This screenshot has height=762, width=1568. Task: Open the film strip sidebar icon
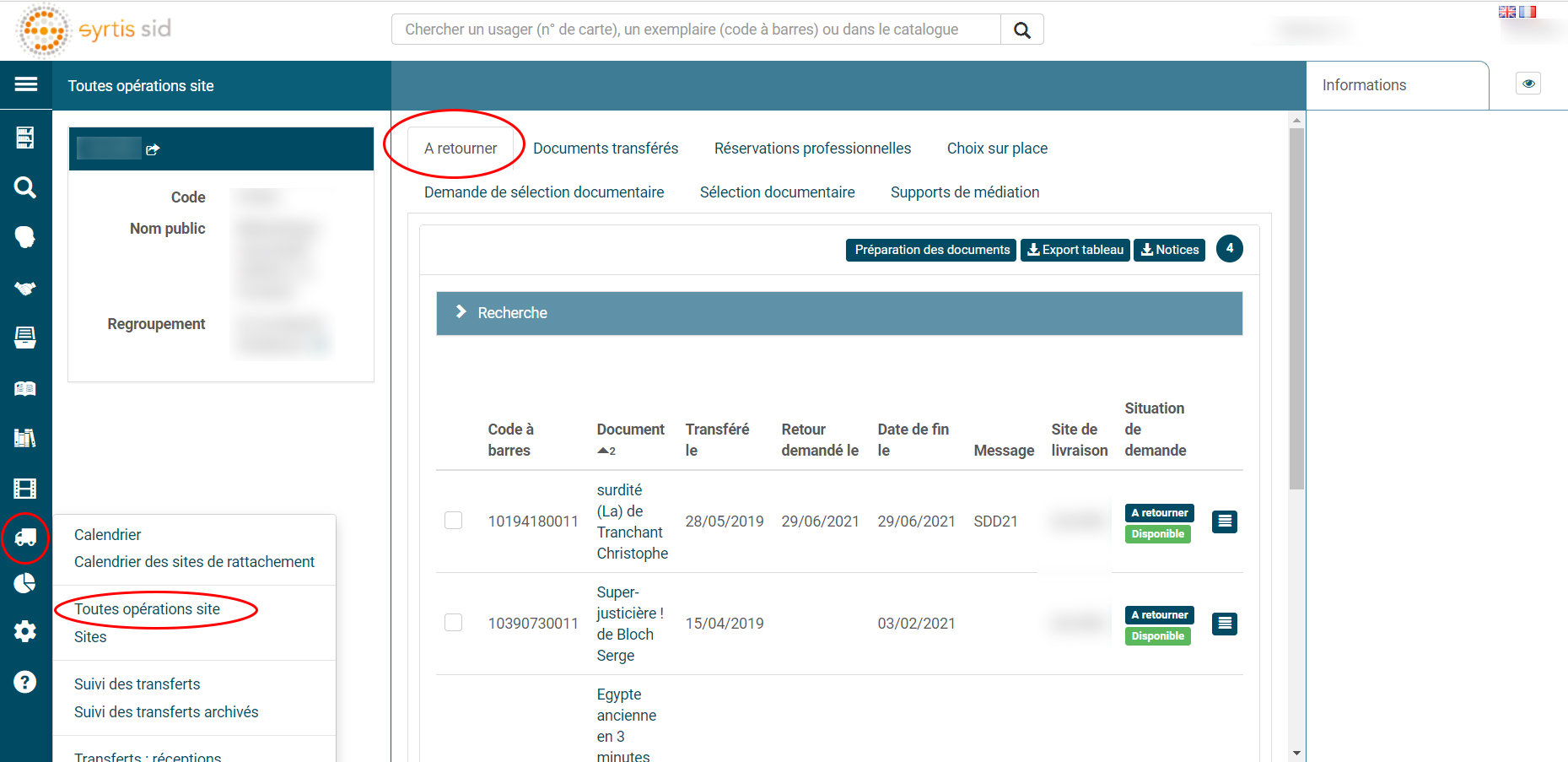coord(25,489)
